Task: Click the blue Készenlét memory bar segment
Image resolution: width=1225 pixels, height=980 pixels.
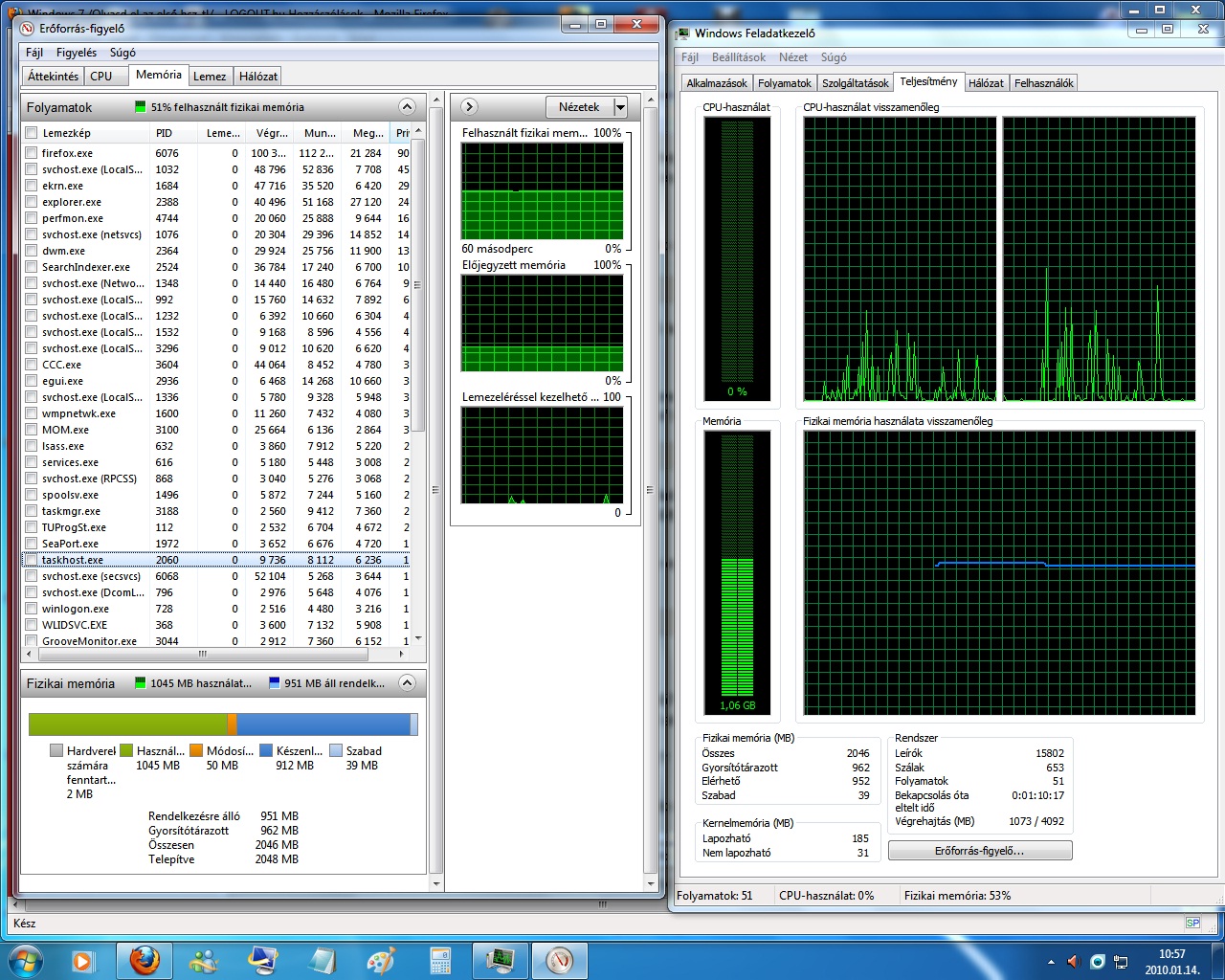Action: pyautogui.click(x=323, y=724)
